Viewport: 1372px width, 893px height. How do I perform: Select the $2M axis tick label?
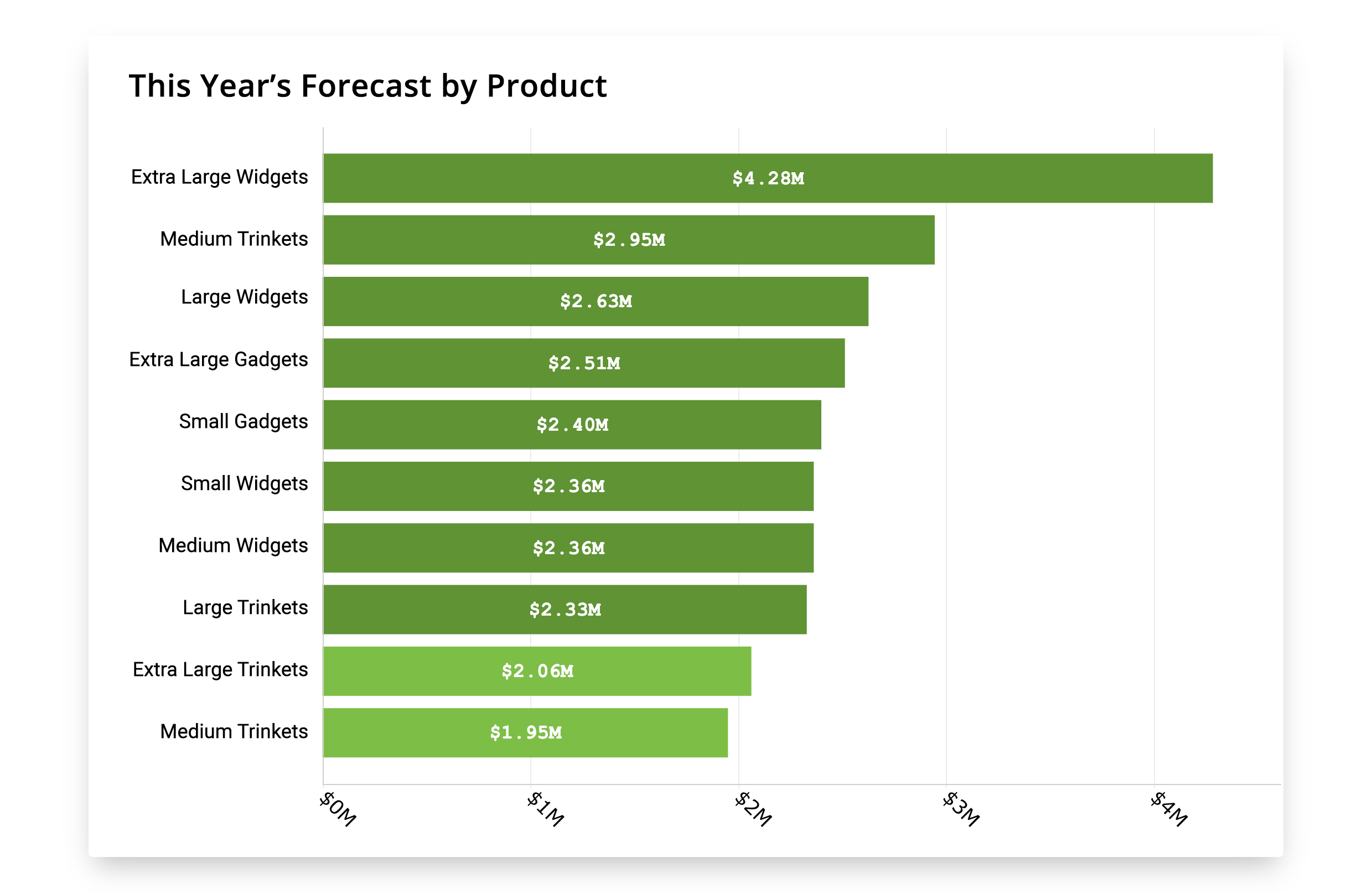pyautogui.click(x=753, y=809)
